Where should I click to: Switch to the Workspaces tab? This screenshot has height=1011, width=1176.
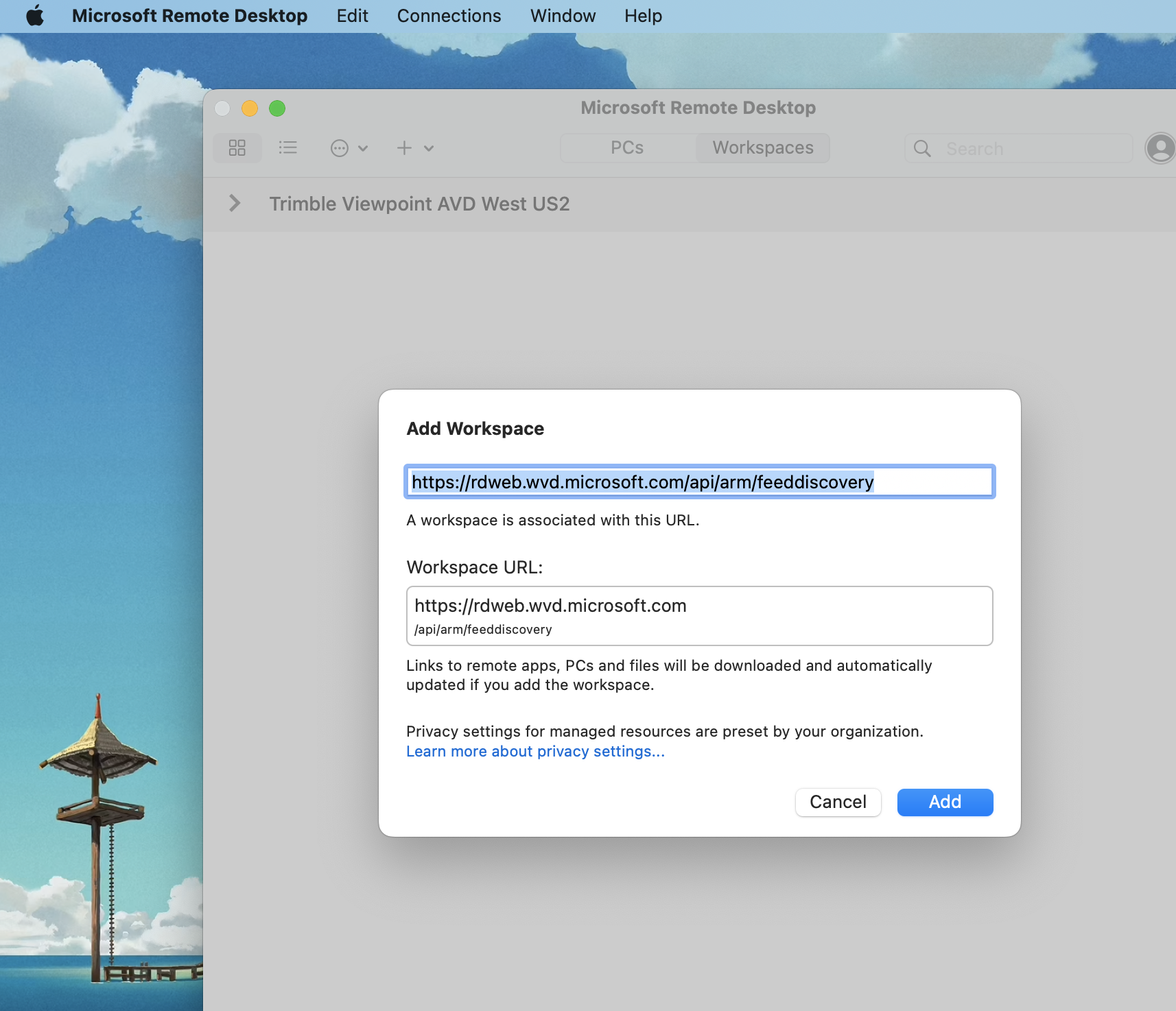[x=763, y=148]
